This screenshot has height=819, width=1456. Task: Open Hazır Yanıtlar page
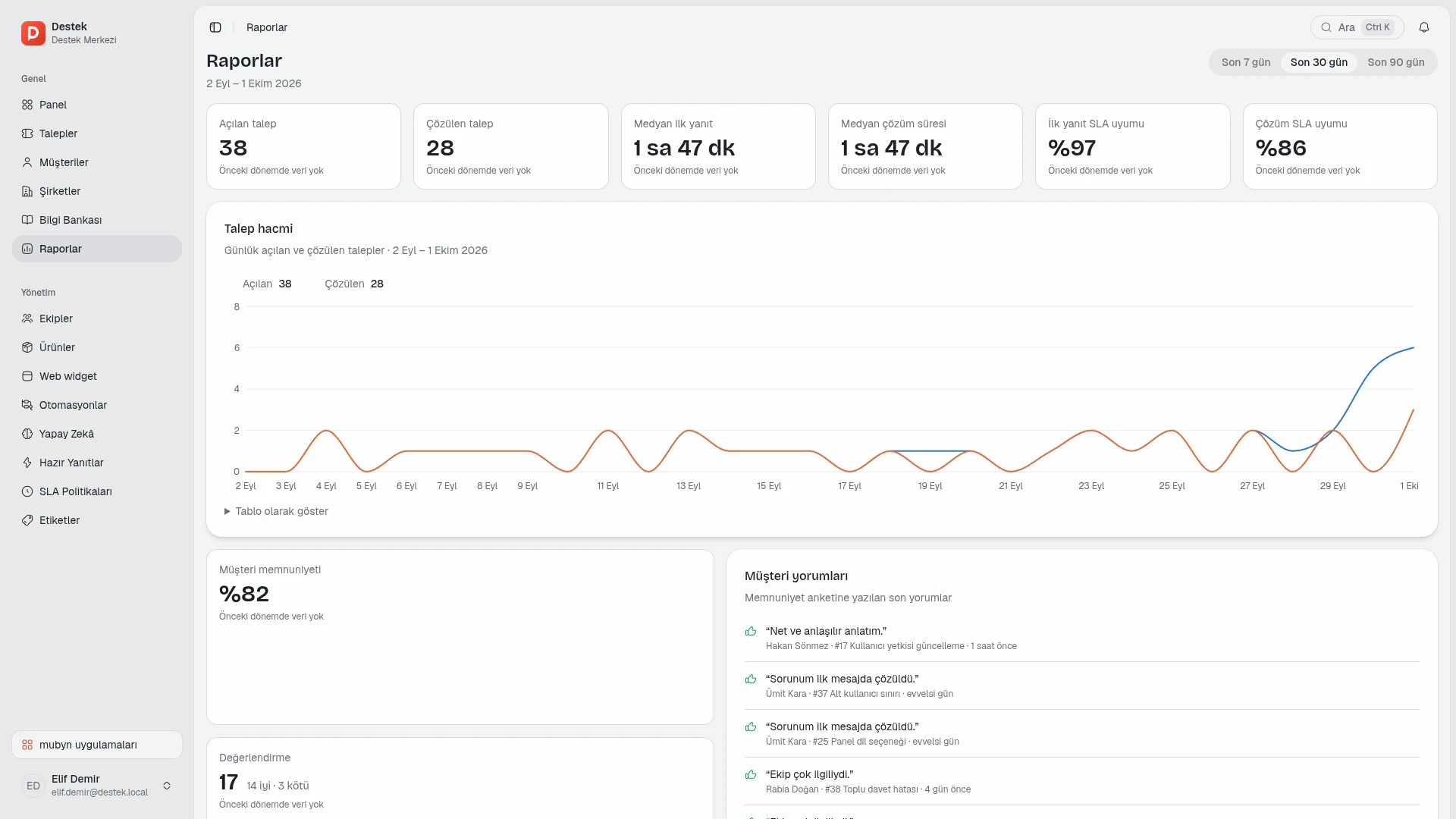[x=97, y=463]
